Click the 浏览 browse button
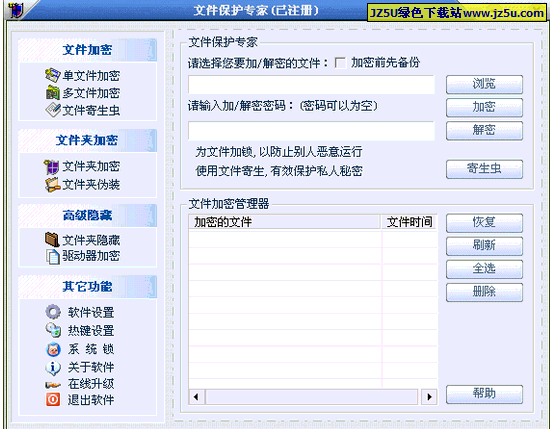The image size is (550, 429). click(x=484, y=84)
